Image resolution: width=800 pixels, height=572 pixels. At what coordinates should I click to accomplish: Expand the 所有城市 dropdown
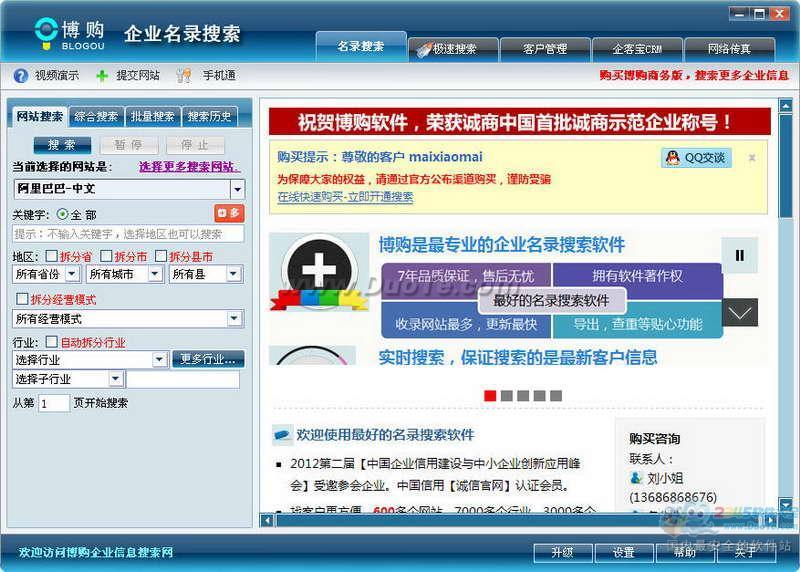click(x=155, y=274)
